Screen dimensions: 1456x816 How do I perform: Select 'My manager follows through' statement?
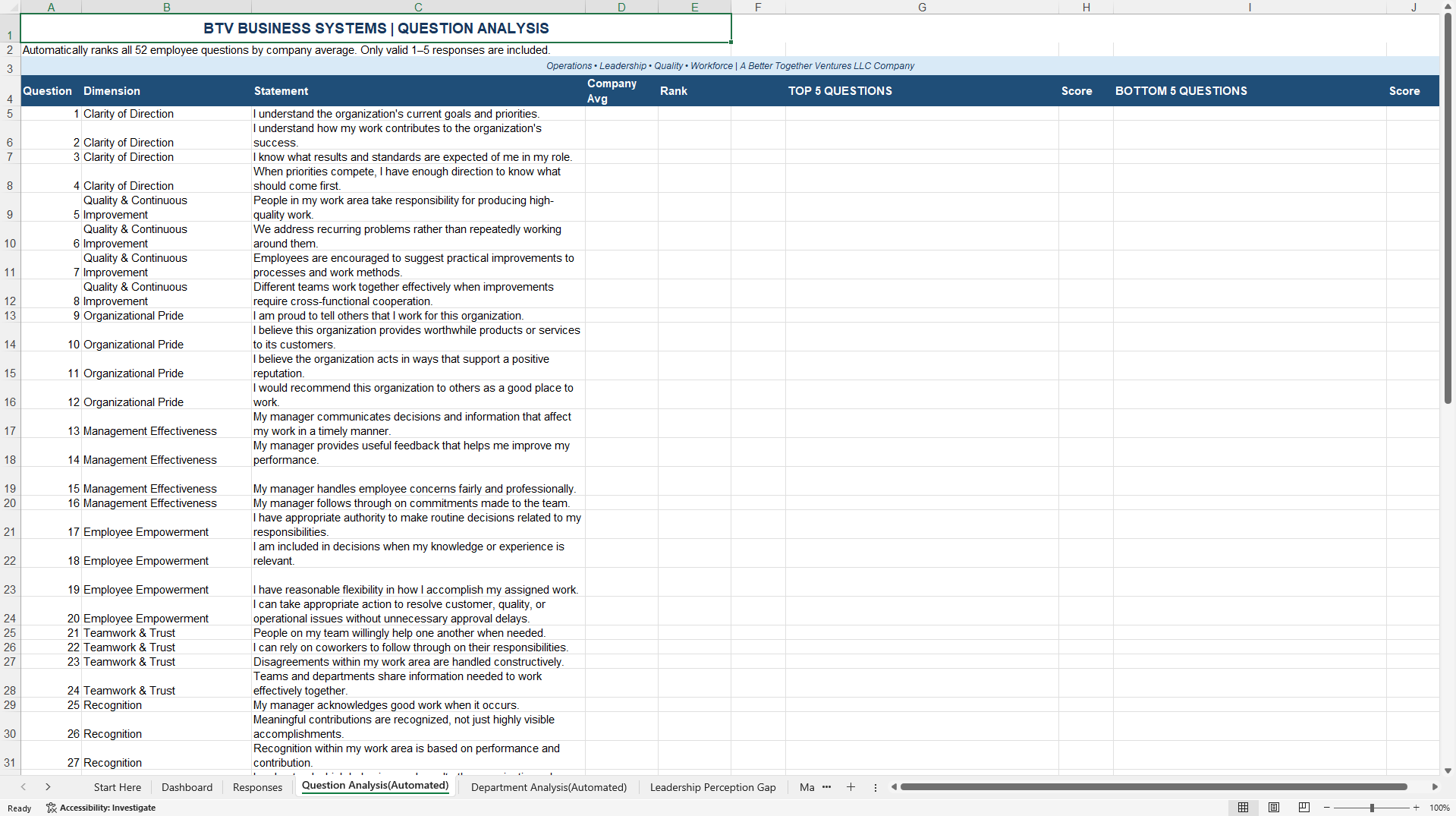[418, 503]
